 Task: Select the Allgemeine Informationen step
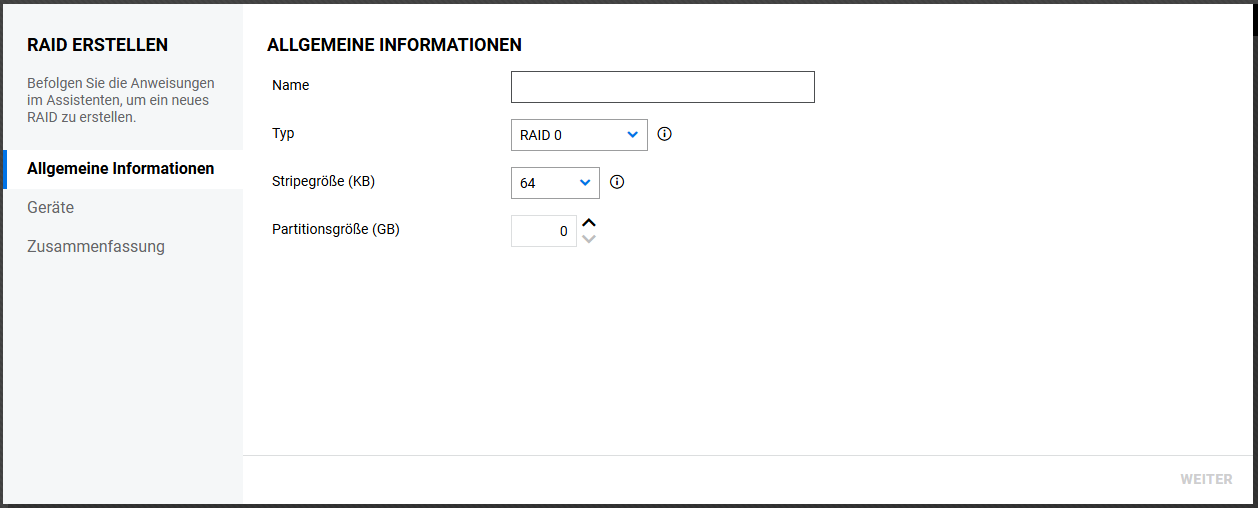point(121,169)
